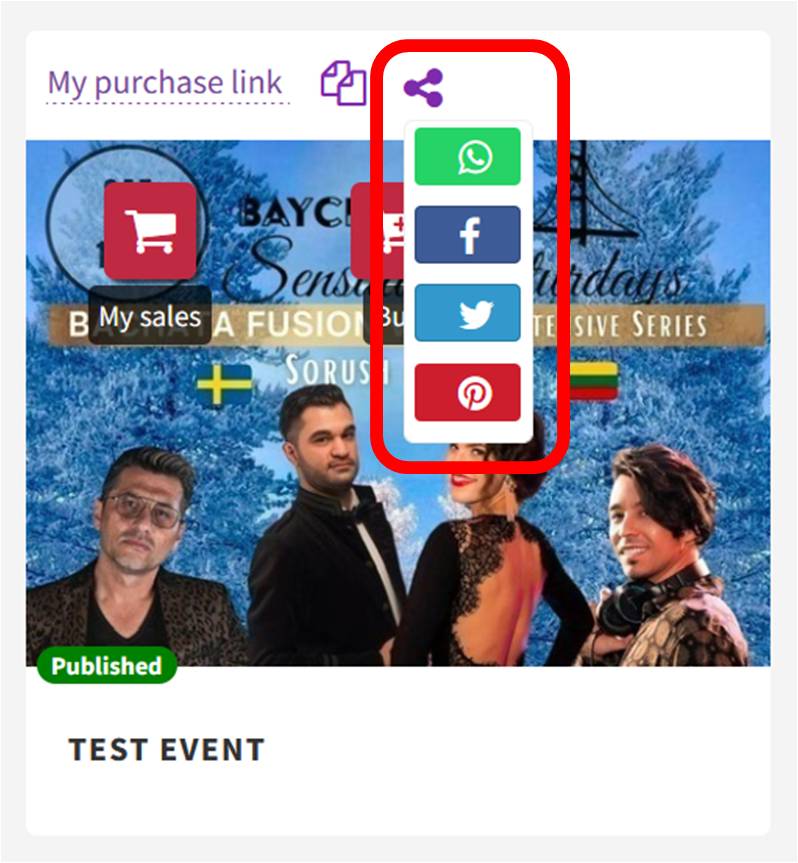
Task: Open the share icon menu
Action: tap(423, 88)
